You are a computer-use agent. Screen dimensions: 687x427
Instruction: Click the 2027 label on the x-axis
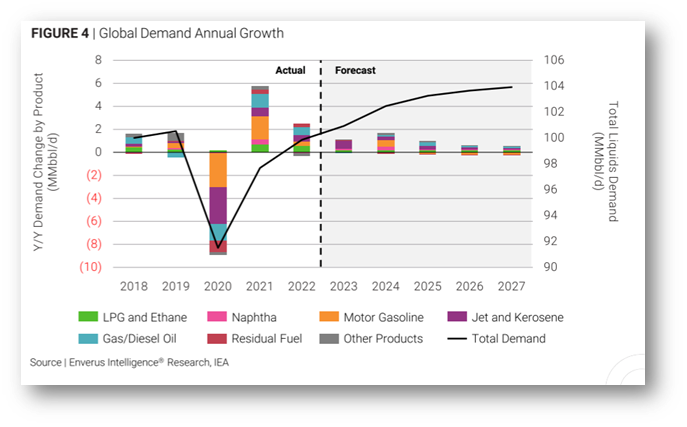point(511,286)
